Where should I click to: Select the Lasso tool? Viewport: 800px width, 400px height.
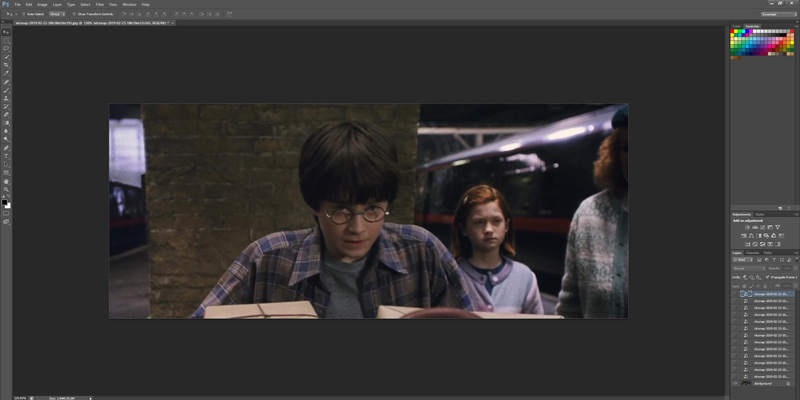(x=6, y=48)
